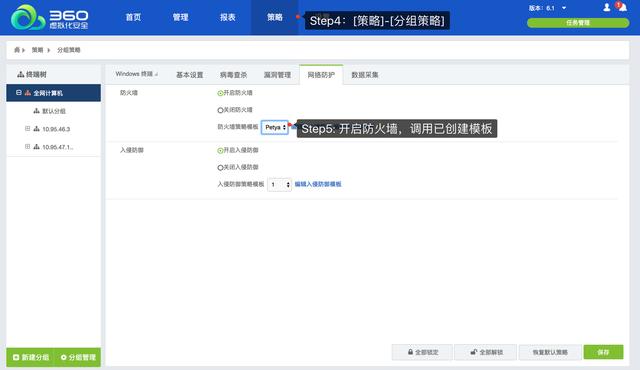This screenshot has width=640, height=370.
Task: Expand the 10.95.46.3 tree node
Action: [27, 129]
